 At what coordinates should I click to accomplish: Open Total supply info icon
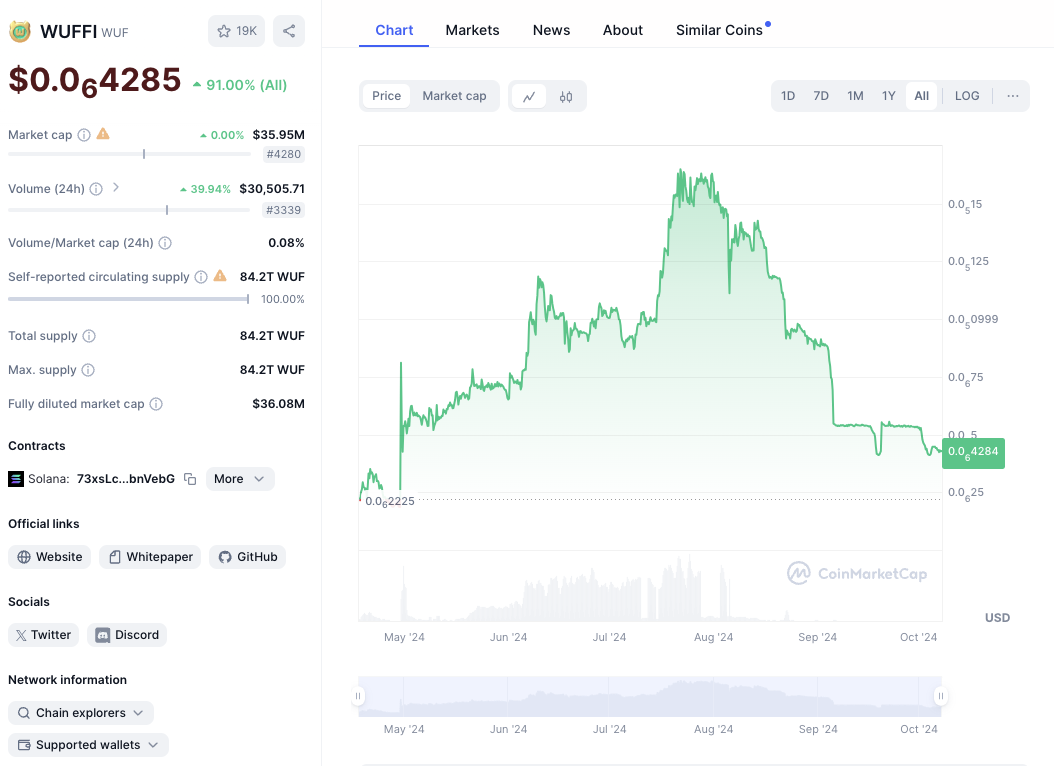point(89,336)
